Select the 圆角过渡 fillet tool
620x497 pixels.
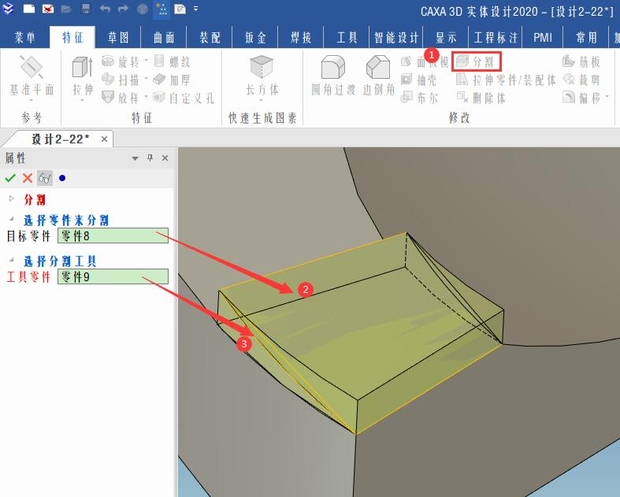(x=333, y=76)
